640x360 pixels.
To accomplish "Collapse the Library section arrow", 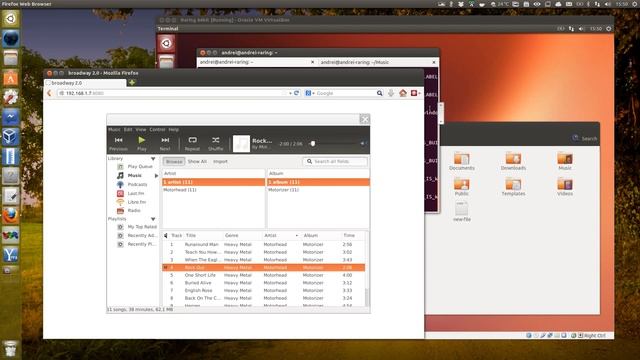I will click(153, 159).
